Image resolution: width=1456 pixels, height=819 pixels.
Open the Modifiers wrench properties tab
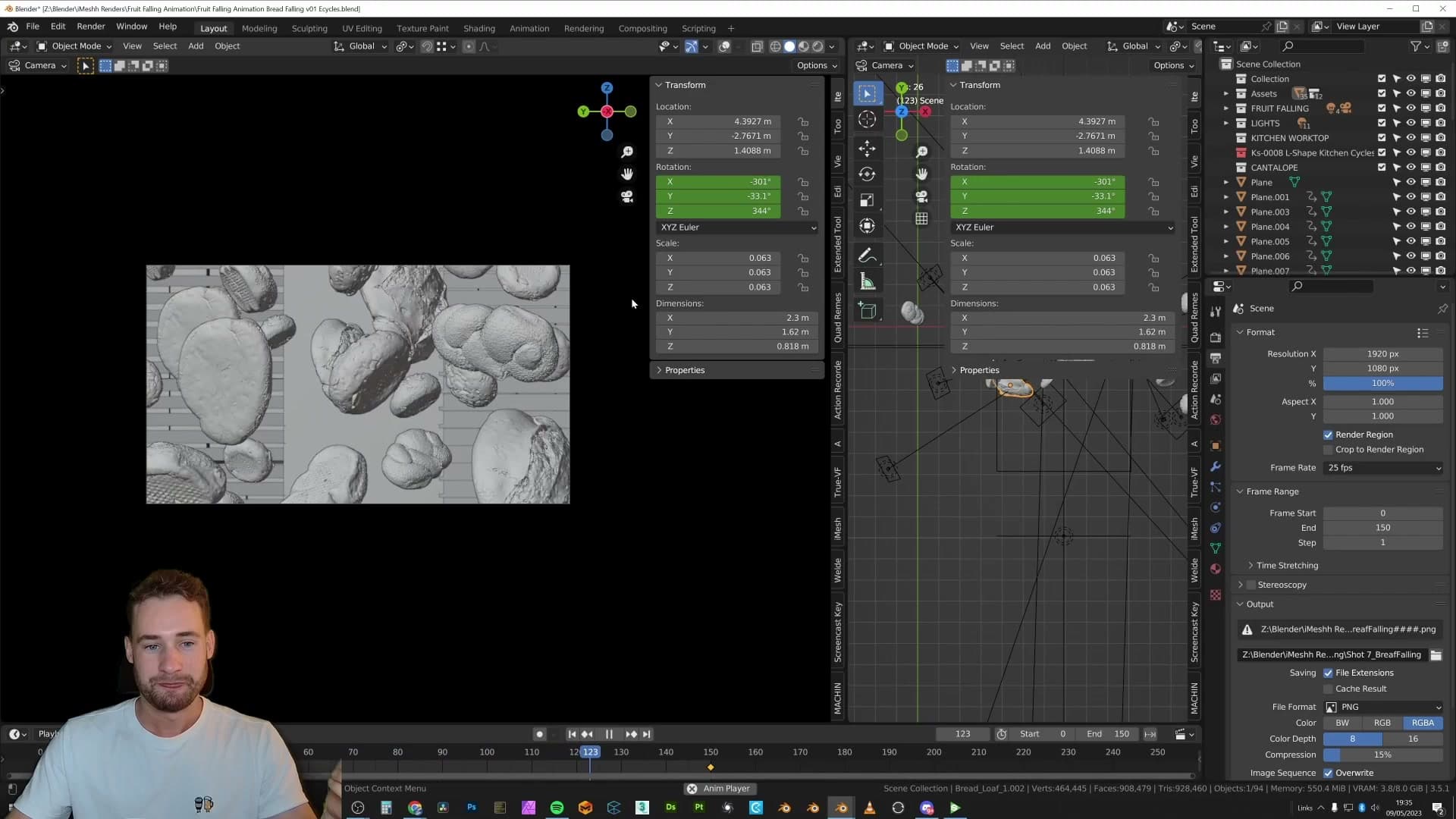point(1216,466)
